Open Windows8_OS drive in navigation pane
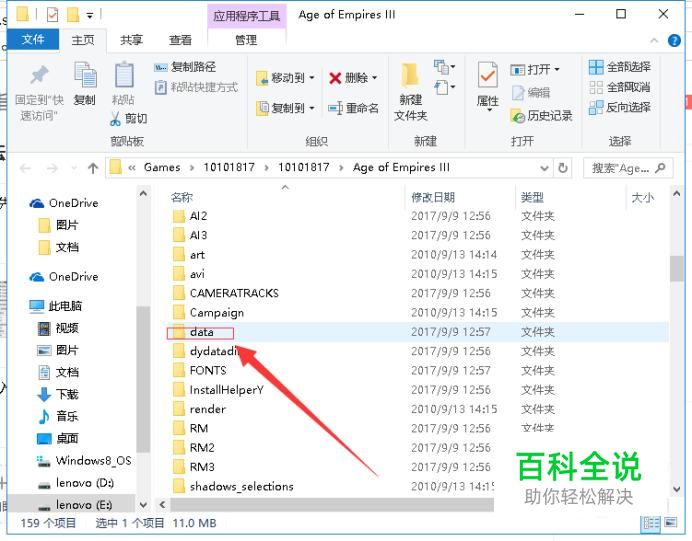692x541 pixels. 84,461
